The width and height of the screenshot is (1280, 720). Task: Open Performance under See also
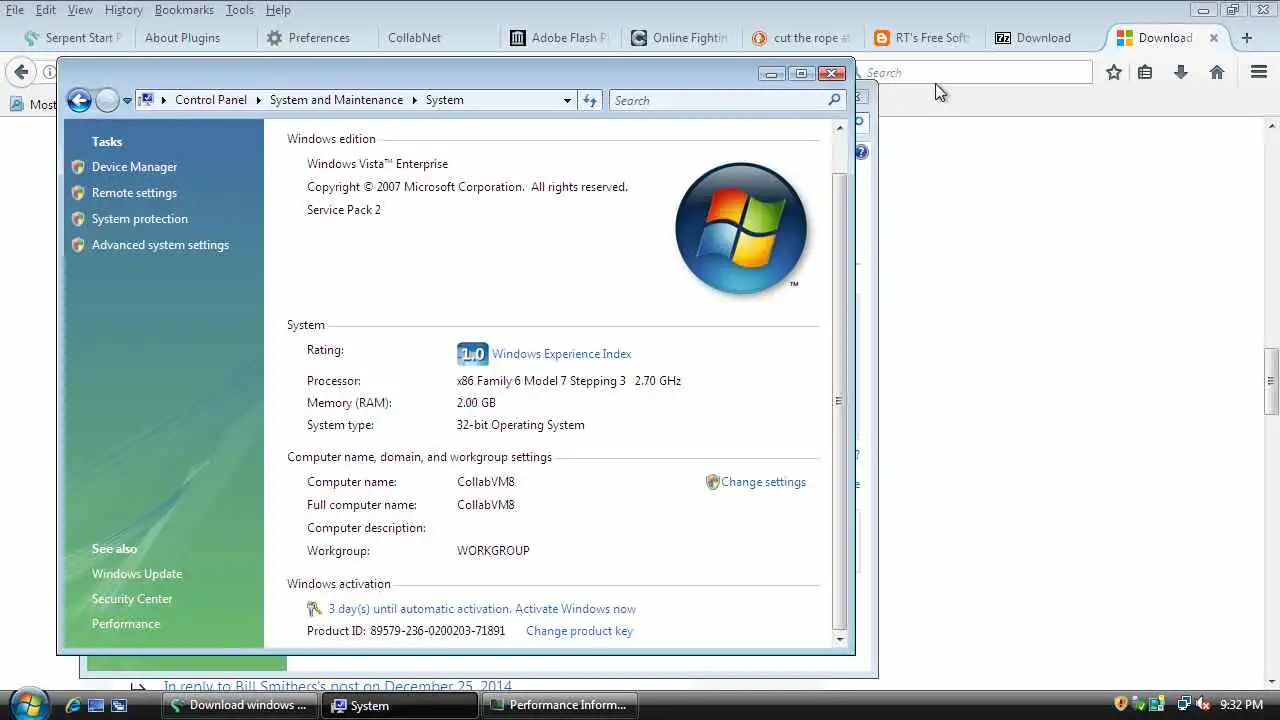tap(126, 624)
